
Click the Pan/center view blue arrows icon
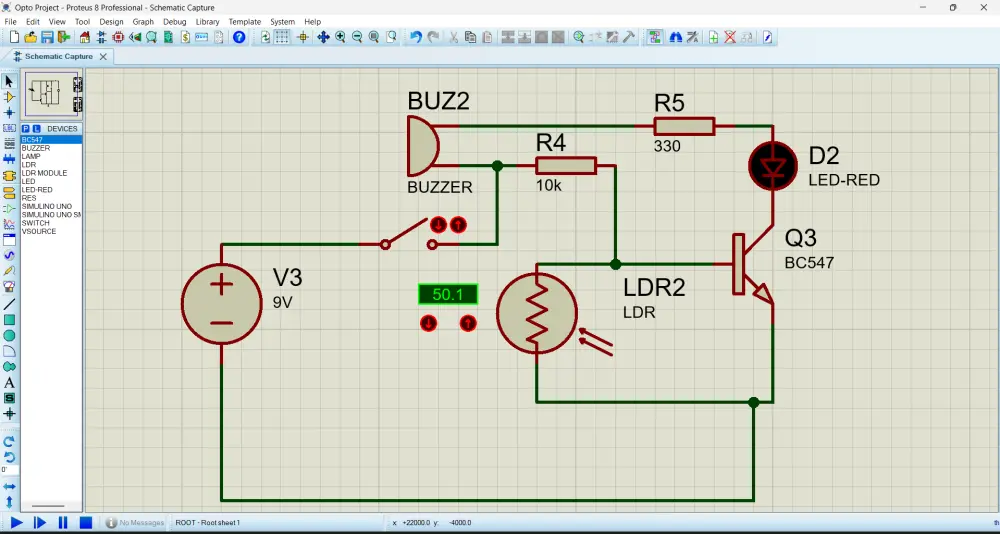tap(323, 37)
